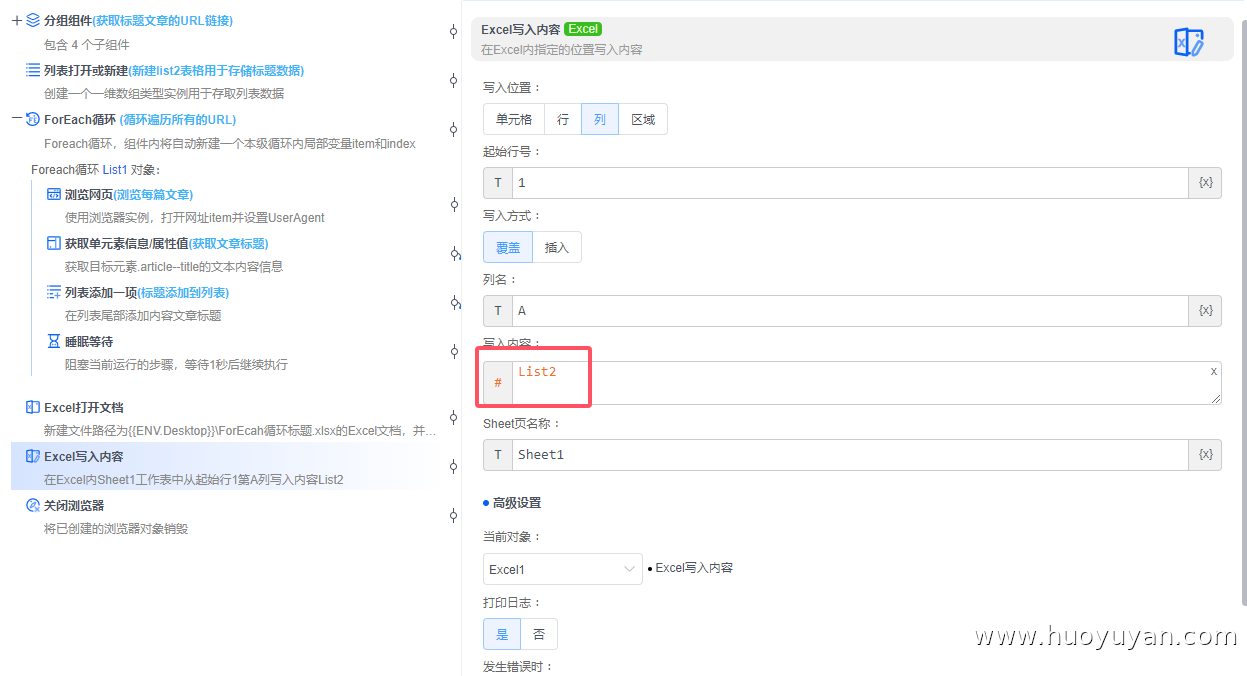The image size is (1247, 676).
Task: Click the 睡眠等待 hourglass icon
Action: (x=54, y=341)
